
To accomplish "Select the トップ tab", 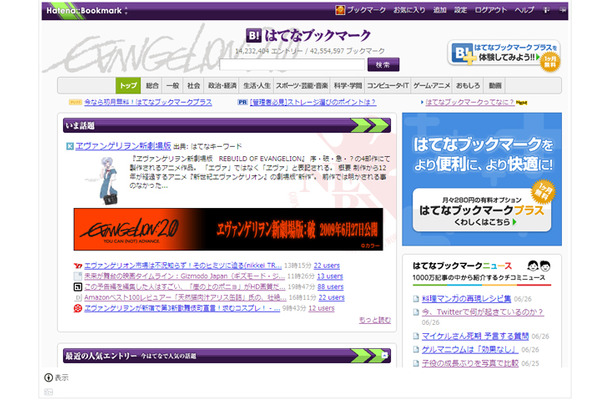I will [128, 86].
